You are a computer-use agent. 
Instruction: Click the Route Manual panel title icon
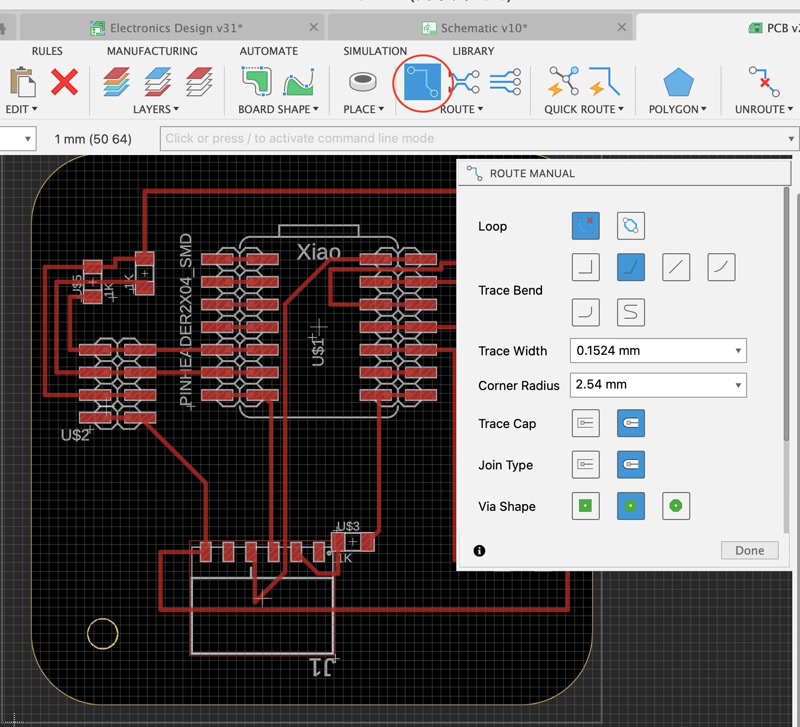tap(474, 173)
